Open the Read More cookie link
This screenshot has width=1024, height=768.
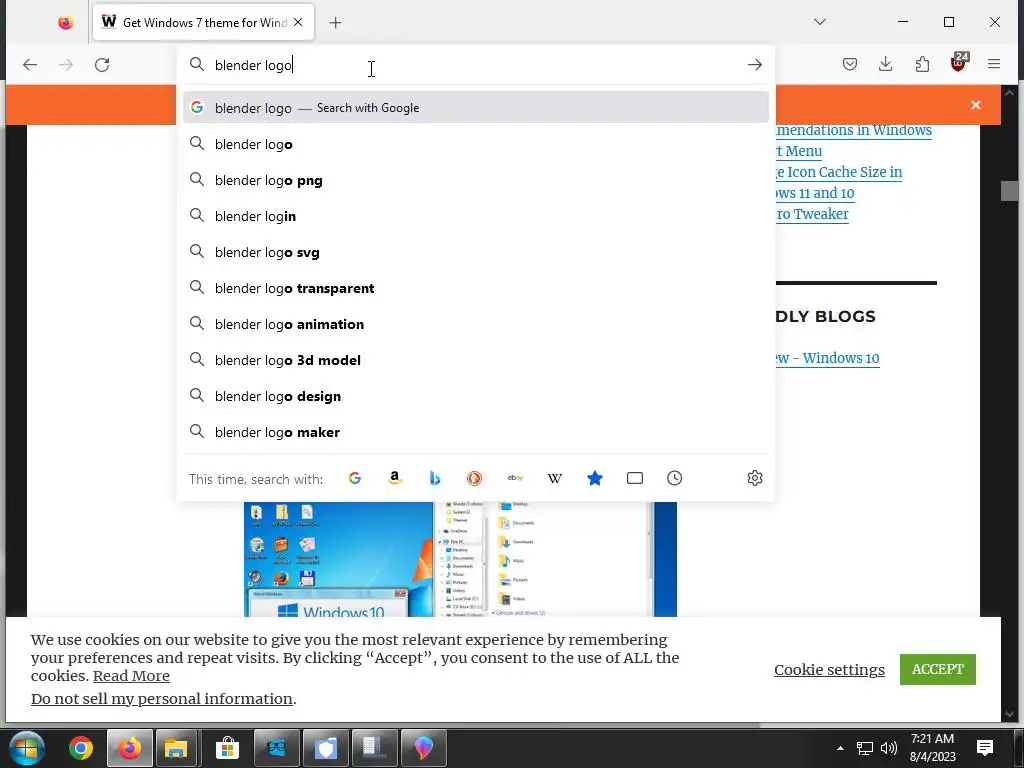coord(131,676)
